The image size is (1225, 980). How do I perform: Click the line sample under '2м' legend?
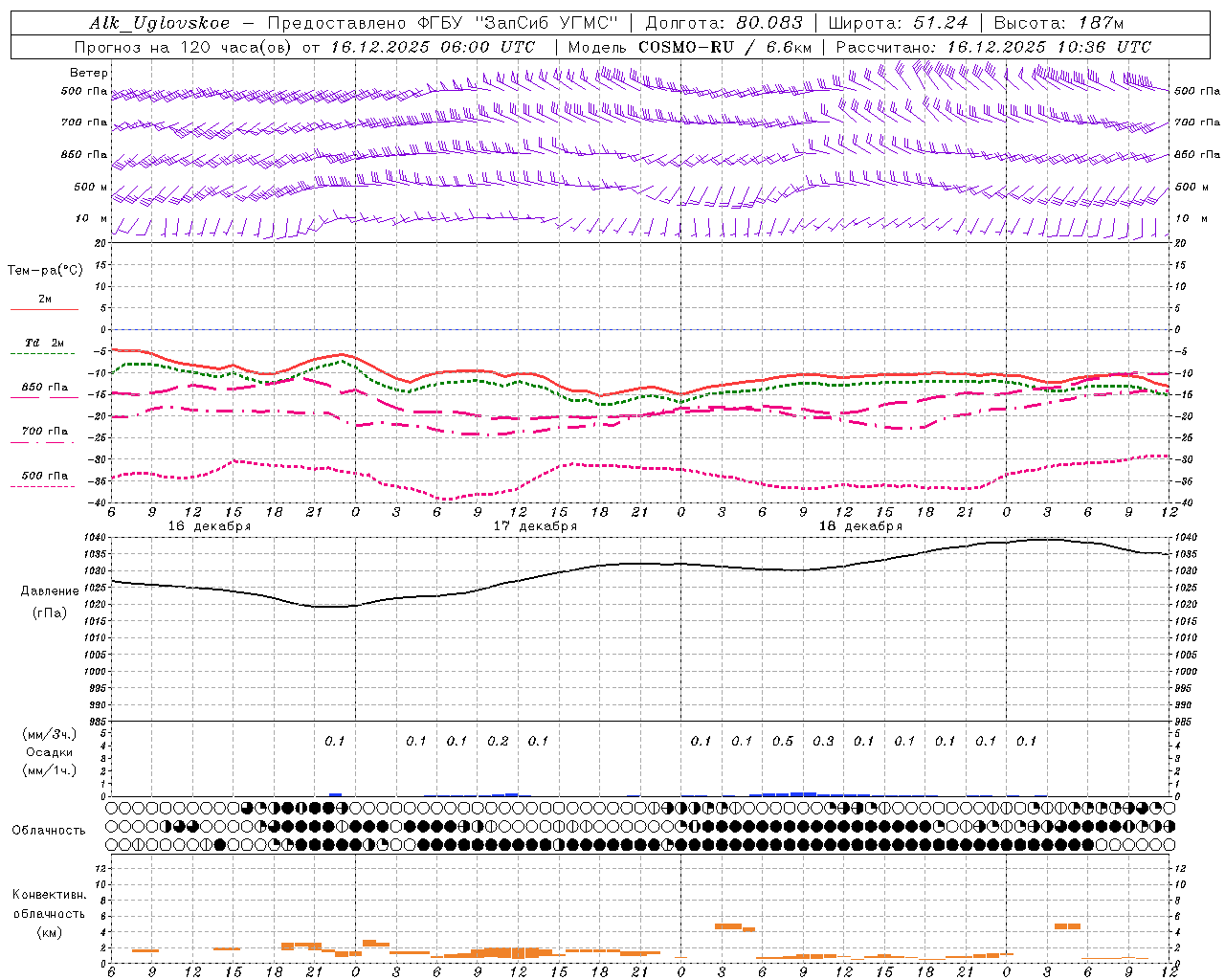[x=44, y=310]
